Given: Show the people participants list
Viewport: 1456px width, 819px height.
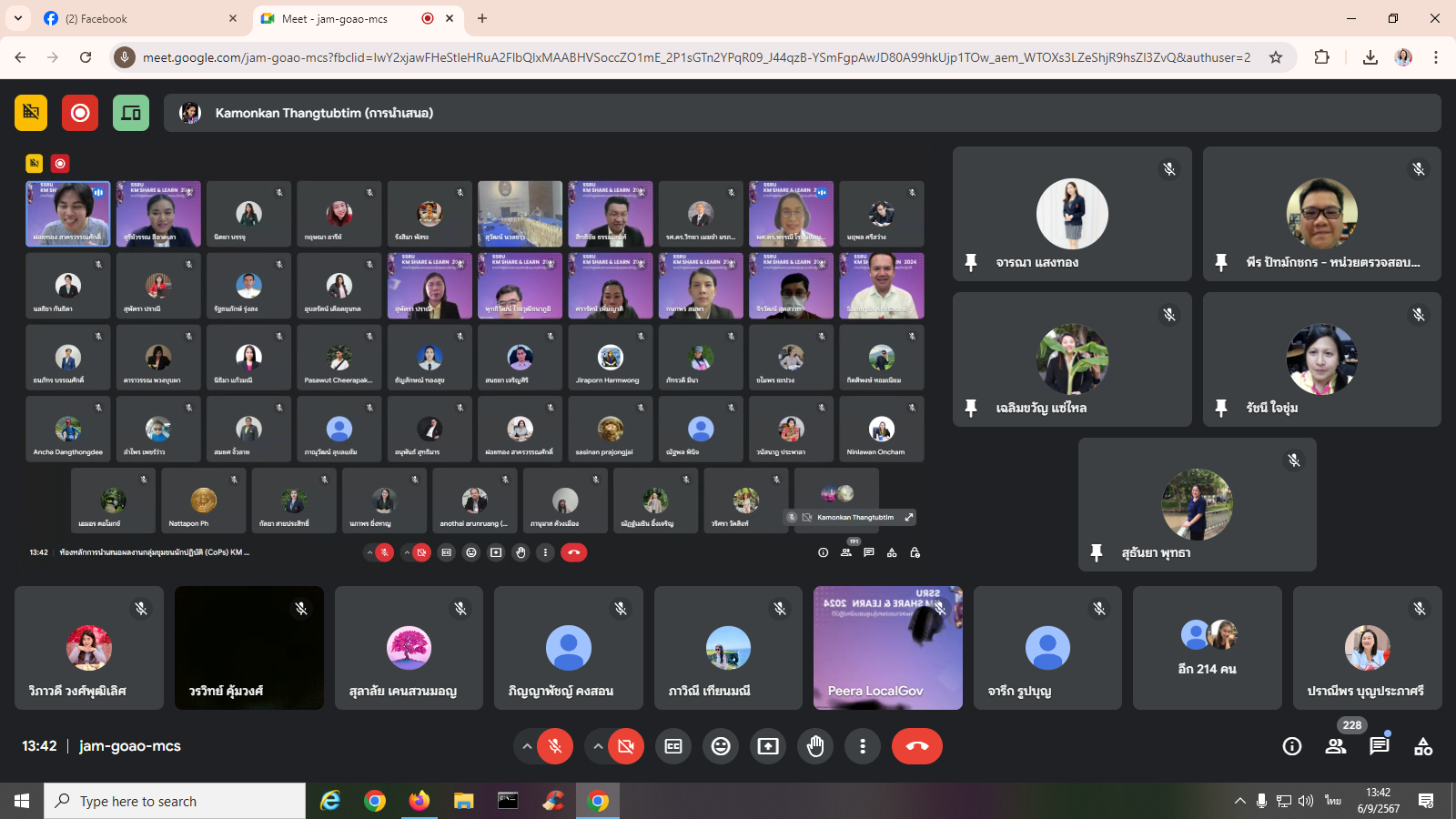Looking at the screenshot, I should click(x=1336, y=746).
